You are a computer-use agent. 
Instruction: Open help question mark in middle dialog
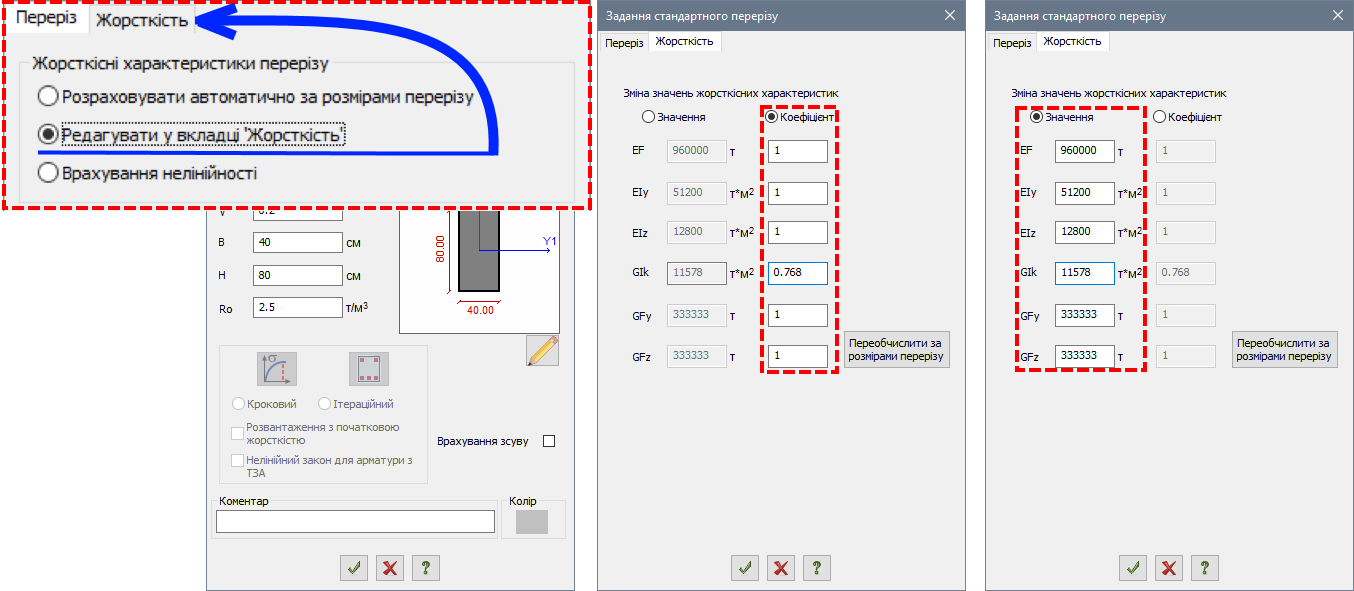tap(817, 568)
